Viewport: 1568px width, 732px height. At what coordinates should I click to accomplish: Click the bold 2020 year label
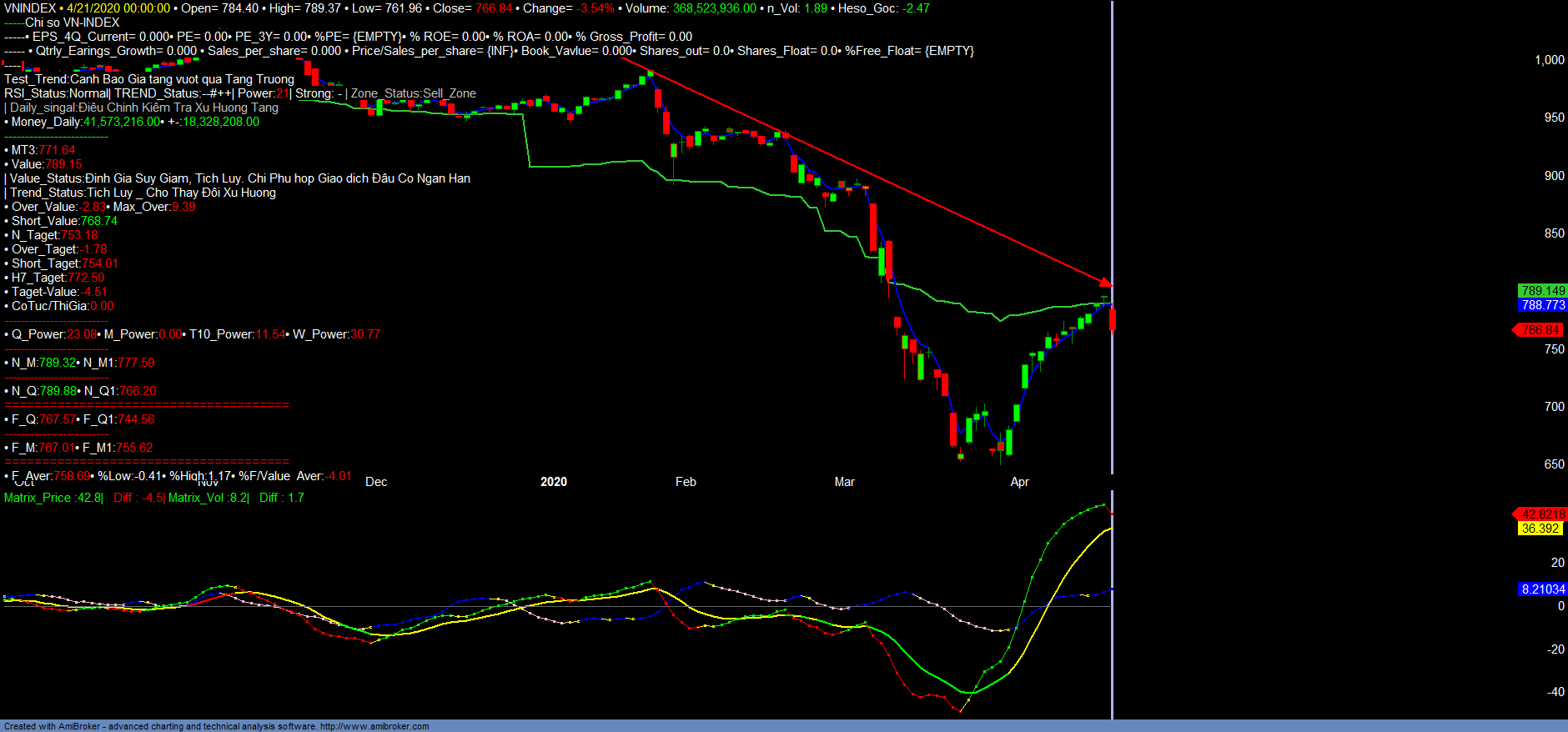pyautogui.click(x=553, y=482)
